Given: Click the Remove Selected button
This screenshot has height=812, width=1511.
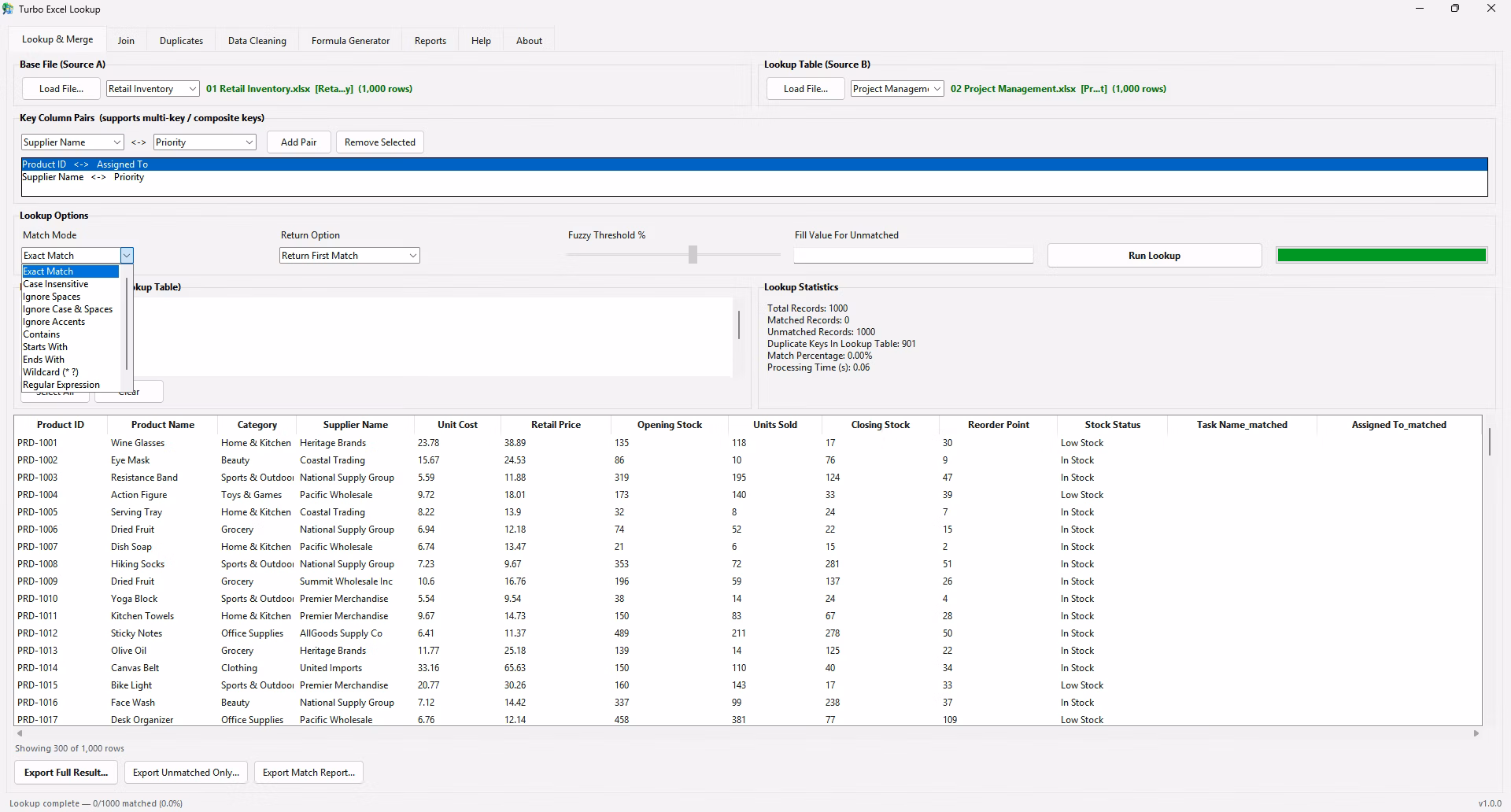Looking at the screenshot, I should click(x=380, y=142).
